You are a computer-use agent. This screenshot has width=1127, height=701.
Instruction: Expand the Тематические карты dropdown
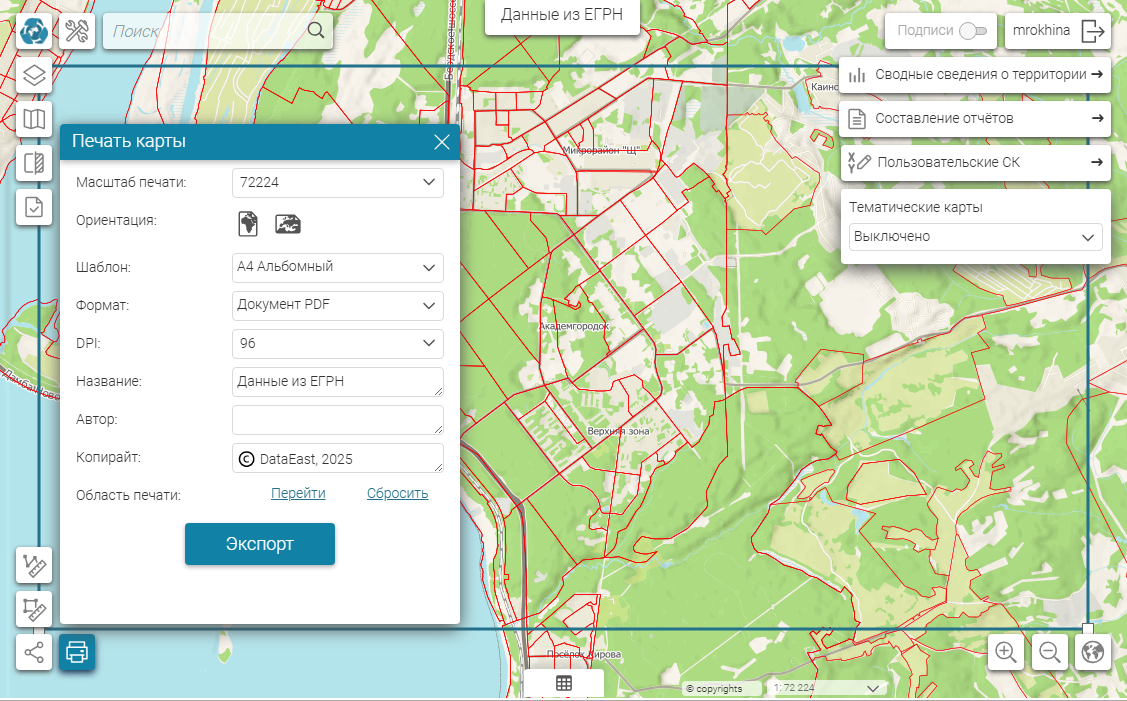(975, 237)
